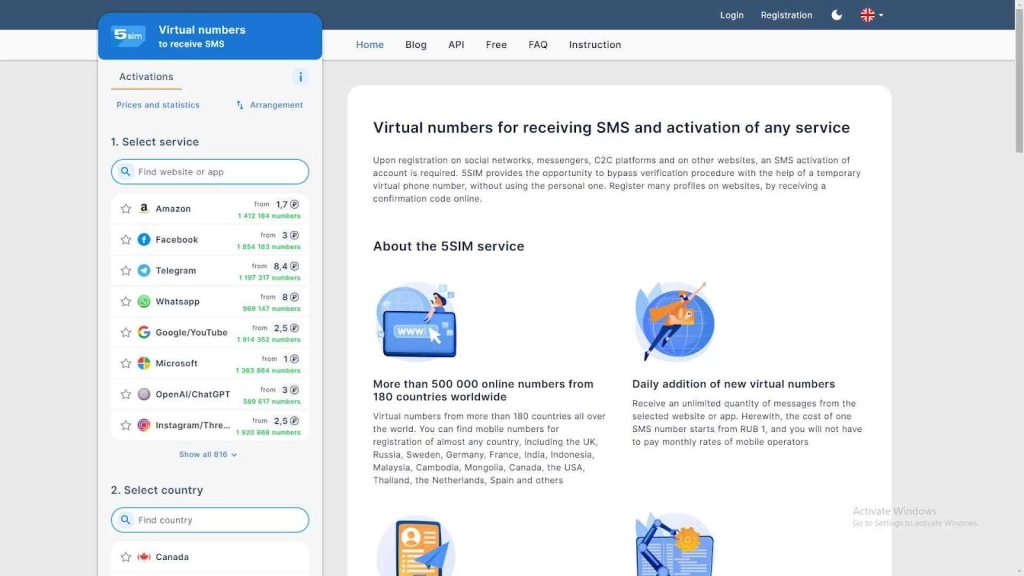Screen dimensions: 1024x576
Task: Open the language flag dropdown
Action: [x=871, y=15]
